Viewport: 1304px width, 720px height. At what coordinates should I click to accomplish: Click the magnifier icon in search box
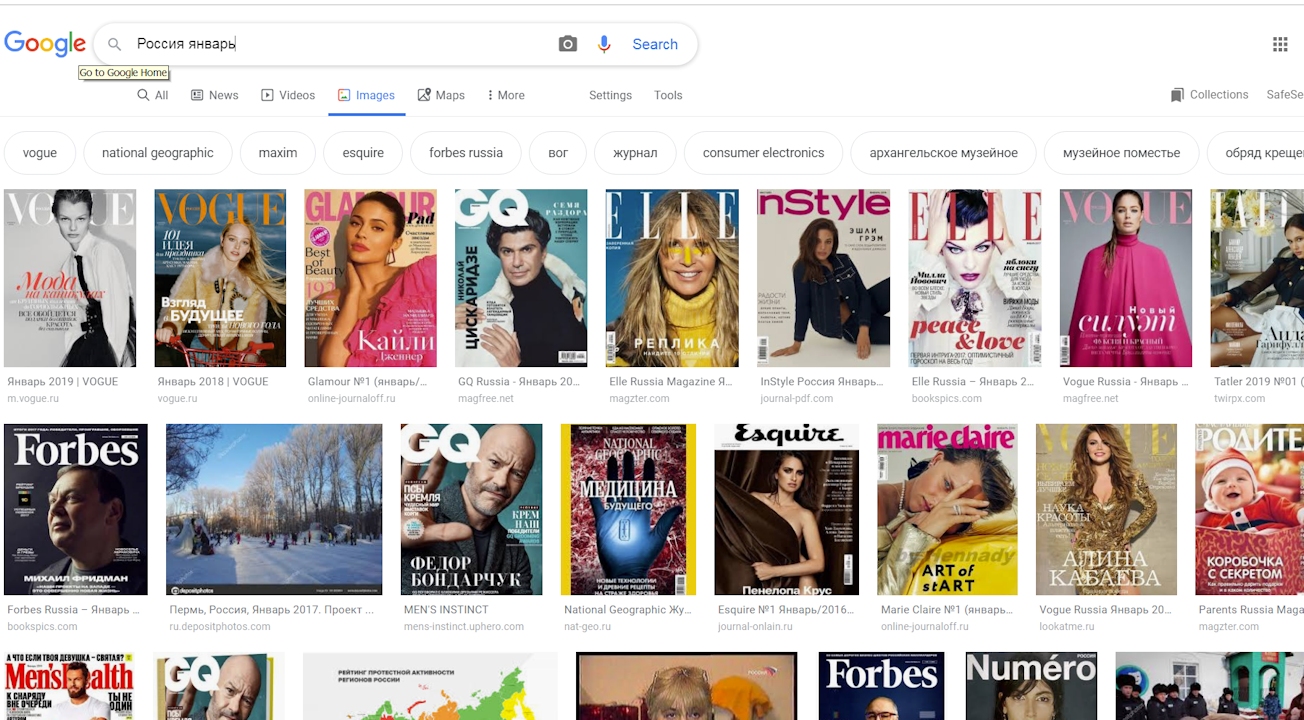pyautogui.click(x=115, y=44)
